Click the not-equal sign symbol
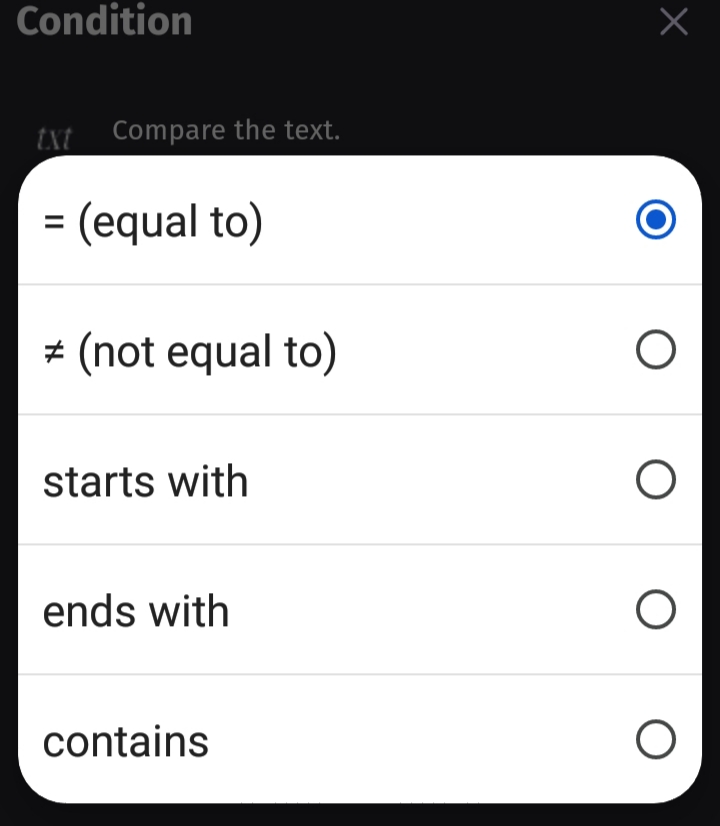 tap(54, 351)
